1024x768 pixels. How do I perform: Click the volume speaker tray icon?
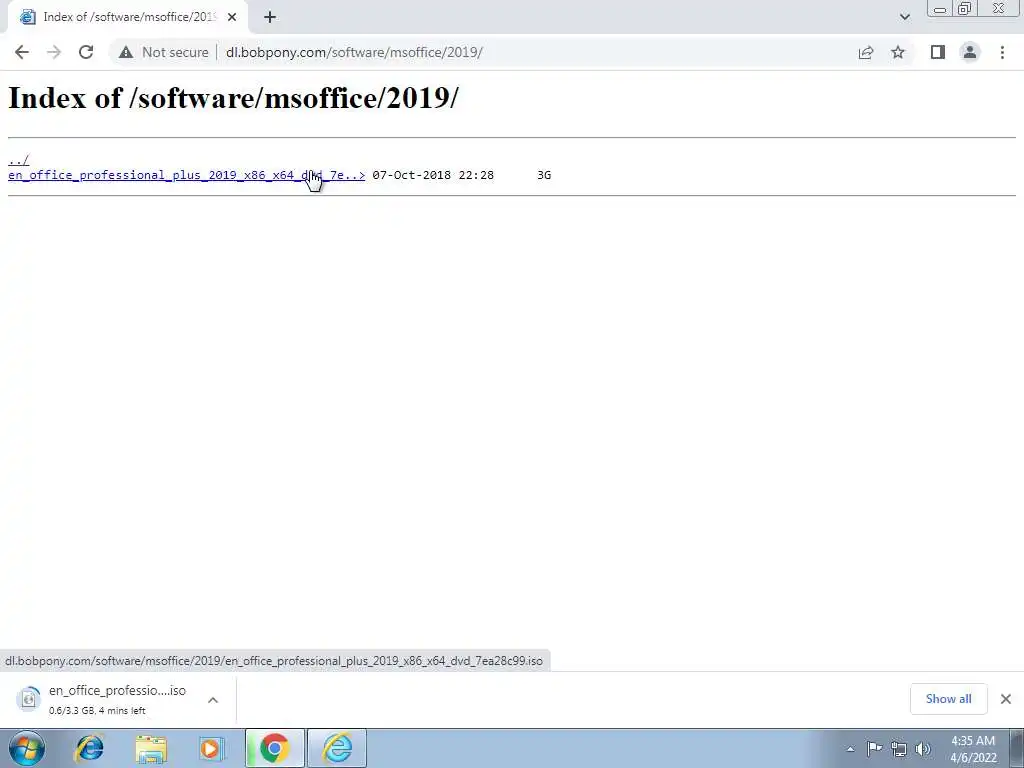pyautogui.click(x=923, y=749)
